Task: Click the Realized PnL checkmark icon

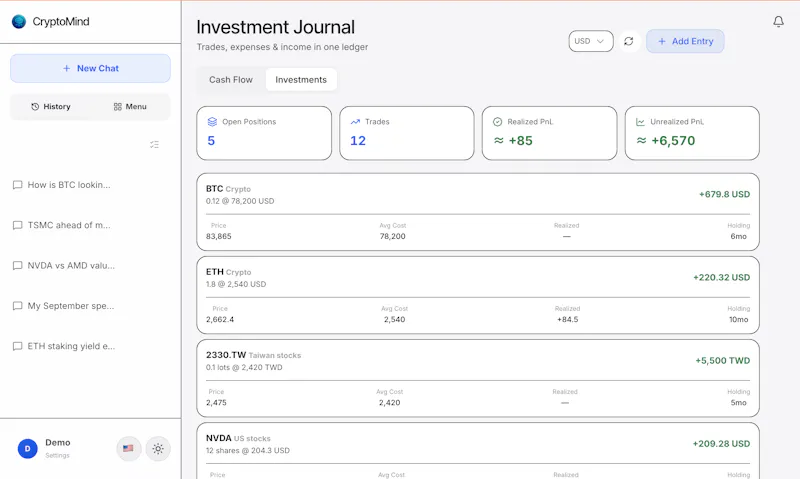Action: [497, 122]
